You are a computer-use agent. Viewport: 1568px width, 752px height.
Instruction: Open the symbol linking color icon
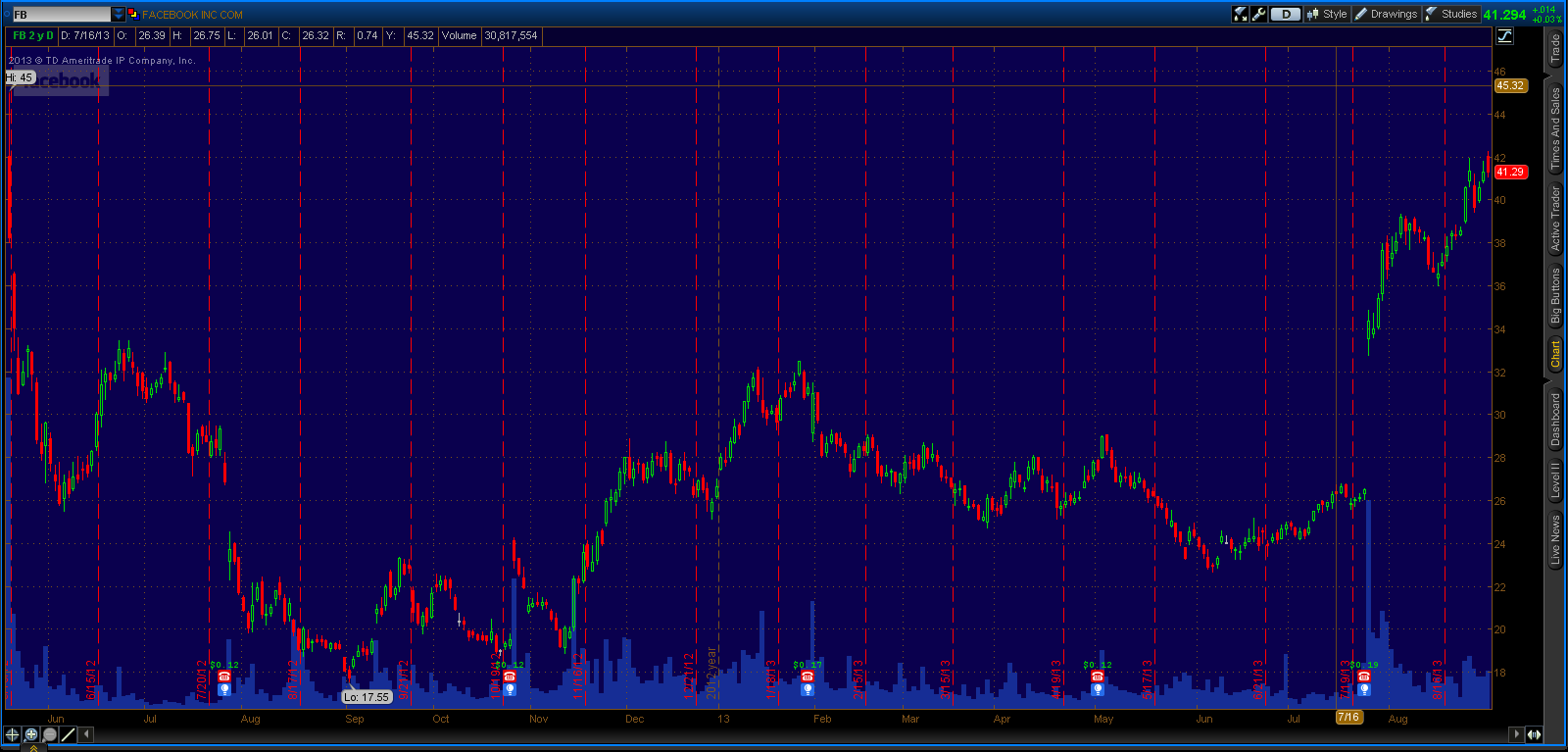pyautogui.click(x=132, y=14)
